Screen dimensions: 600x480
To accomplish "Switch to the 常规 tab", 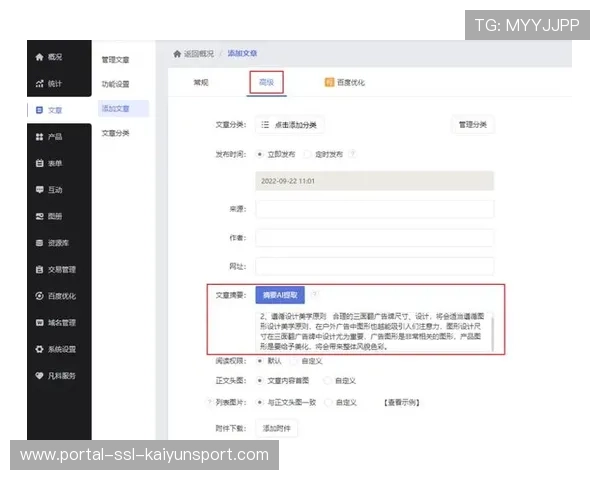I will 201,82.
